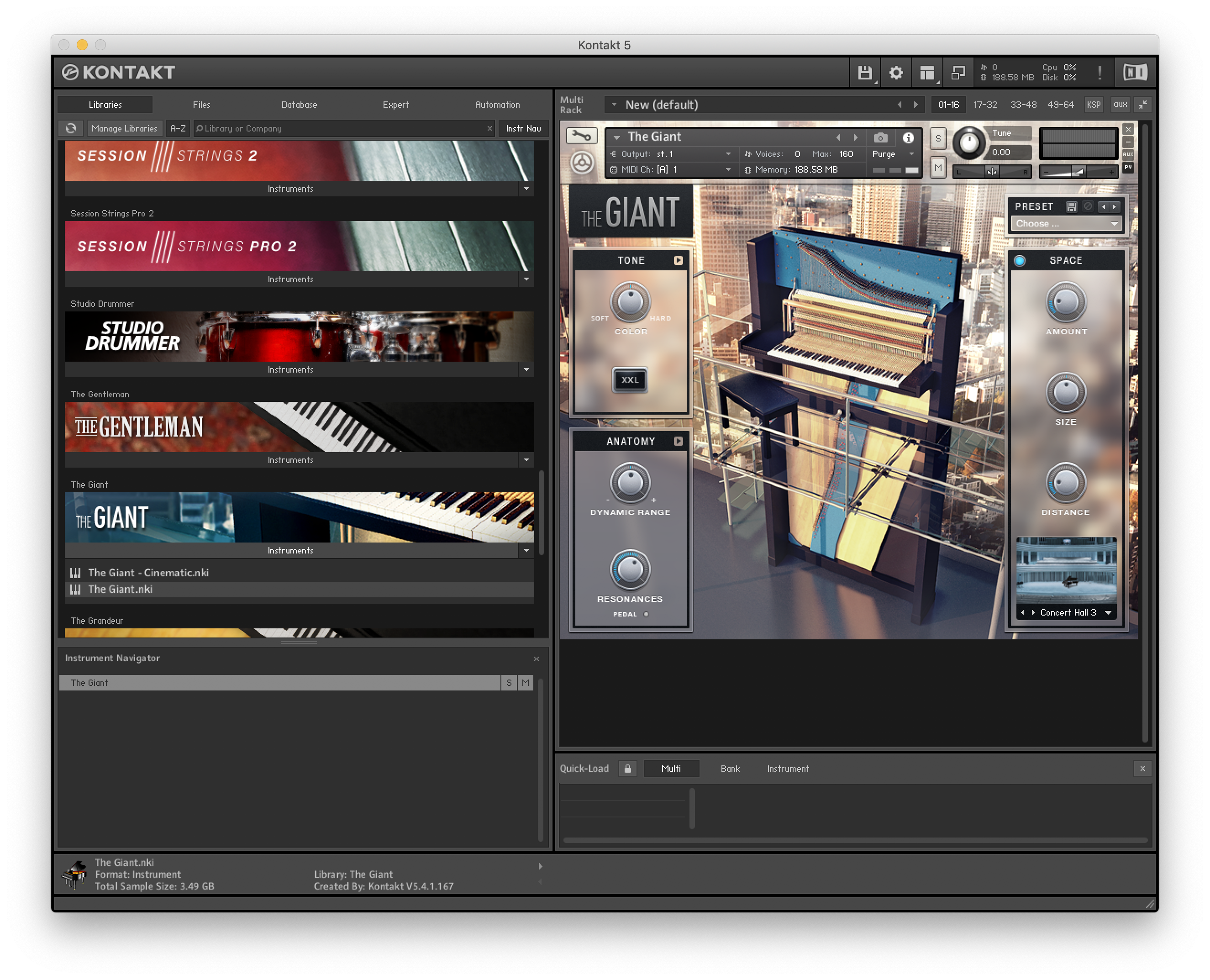This screenshot has height=980, width=1210.
Task: Click the minimize view overlapping windows icon
Action: tap(958, 72)
